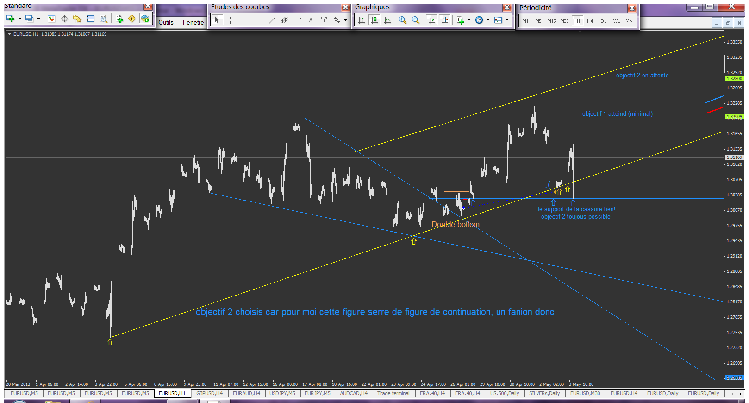
Task: Select the Arrows drawing tool
Action: [337, 20]
